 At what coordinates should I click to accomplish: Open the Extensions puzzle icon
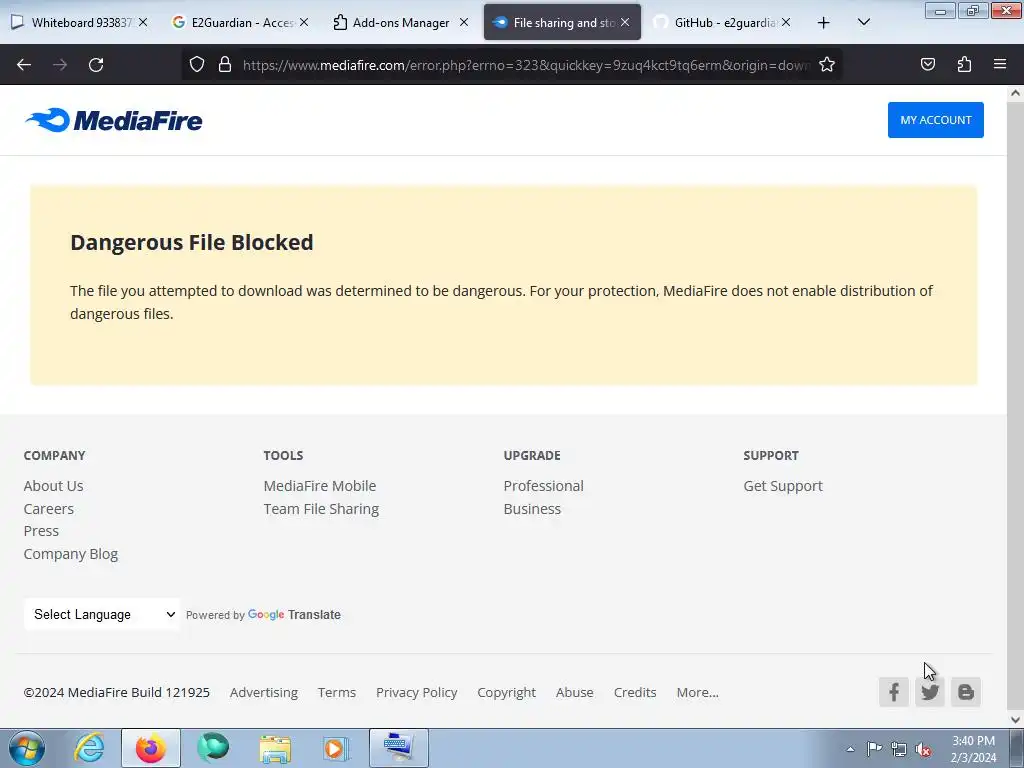click(964, 64)
